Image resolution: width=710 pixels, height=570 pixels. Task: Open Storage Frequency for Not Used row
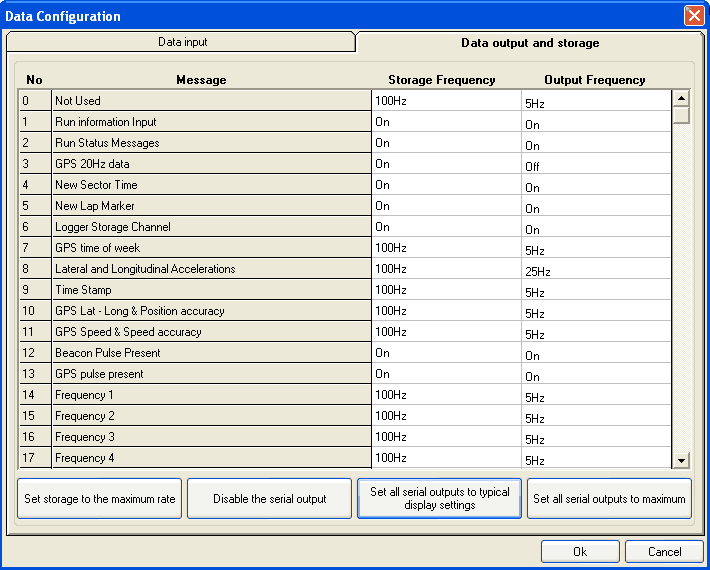coord(446,101)
